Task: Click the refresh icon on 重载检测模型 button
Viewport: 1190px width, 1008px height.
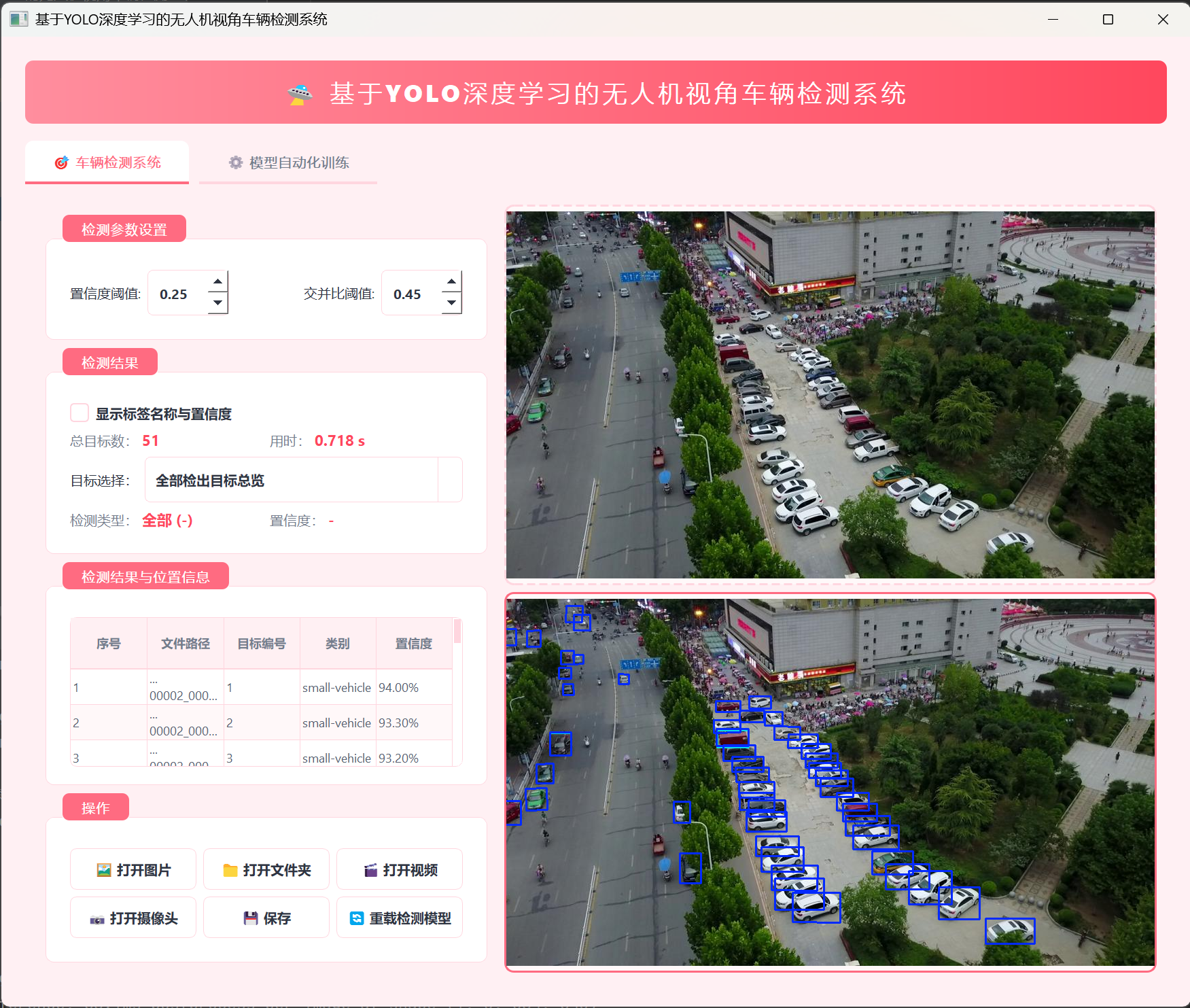Action: tap(357, 918)
